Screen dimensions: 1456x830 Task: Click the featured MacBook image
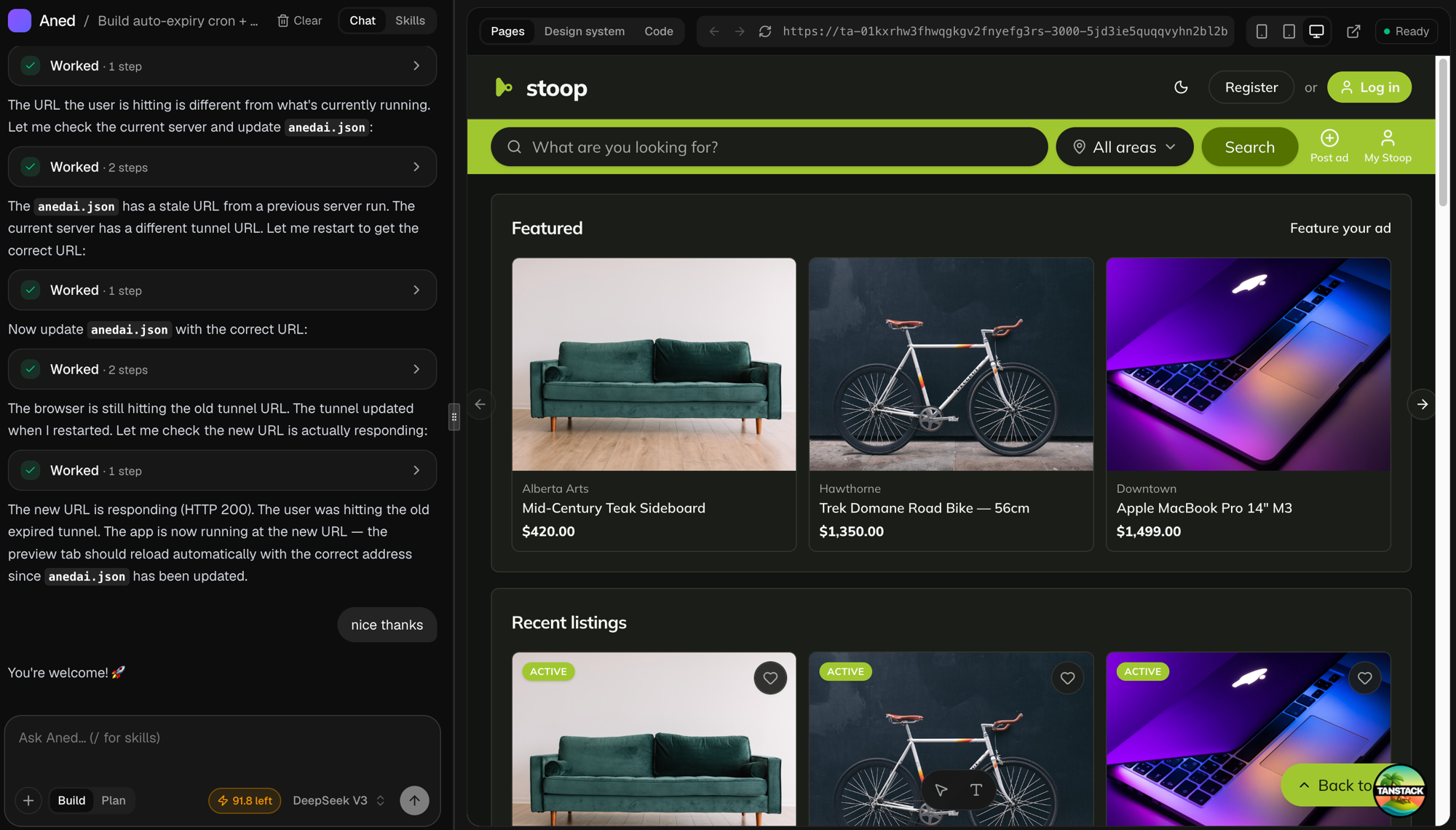1248,365
